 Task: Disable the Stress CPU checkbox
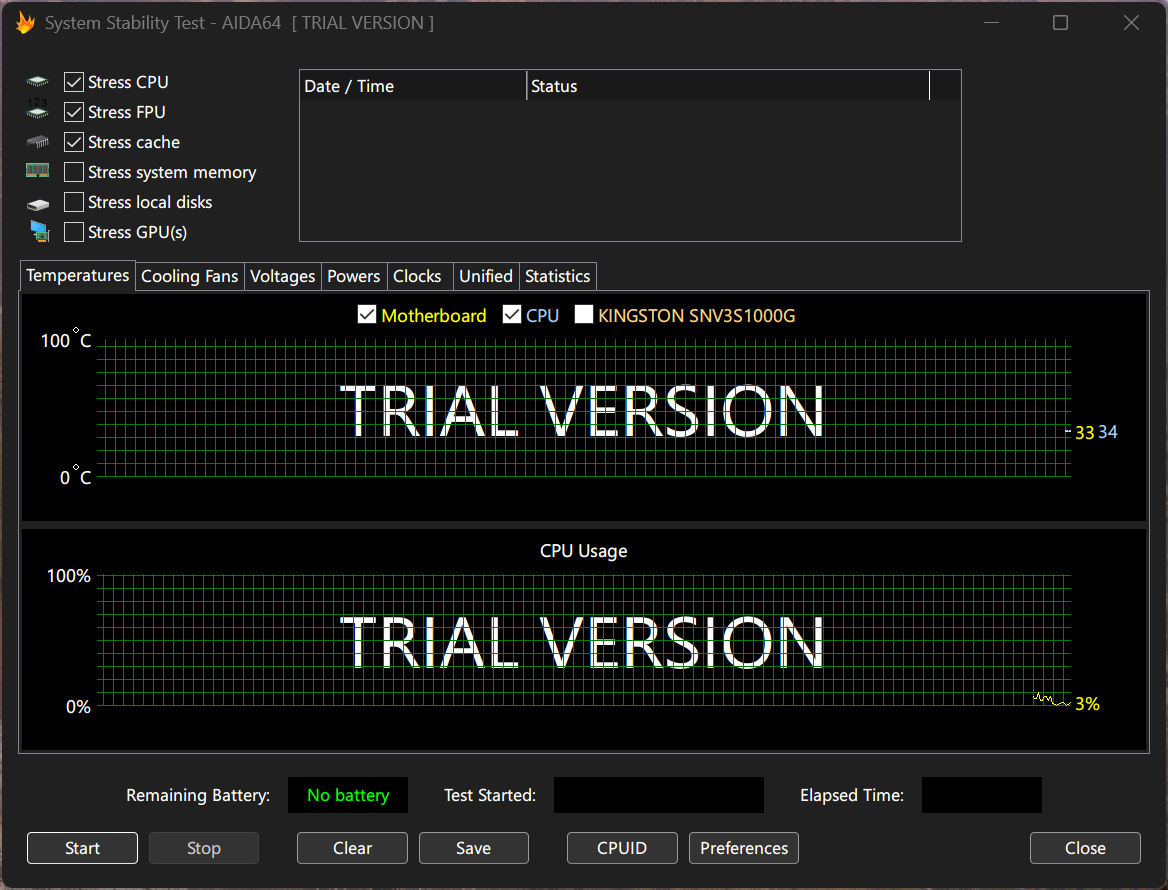74,82
